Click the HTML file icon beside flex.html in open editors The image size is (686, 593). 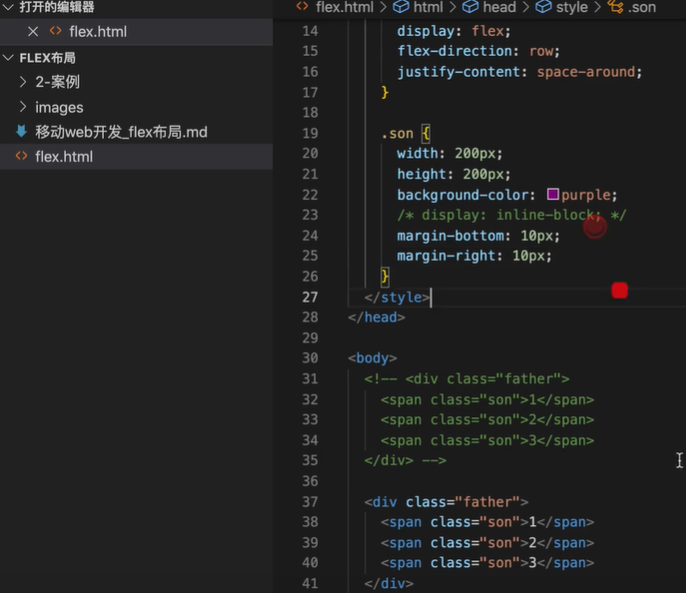[56, 31]
